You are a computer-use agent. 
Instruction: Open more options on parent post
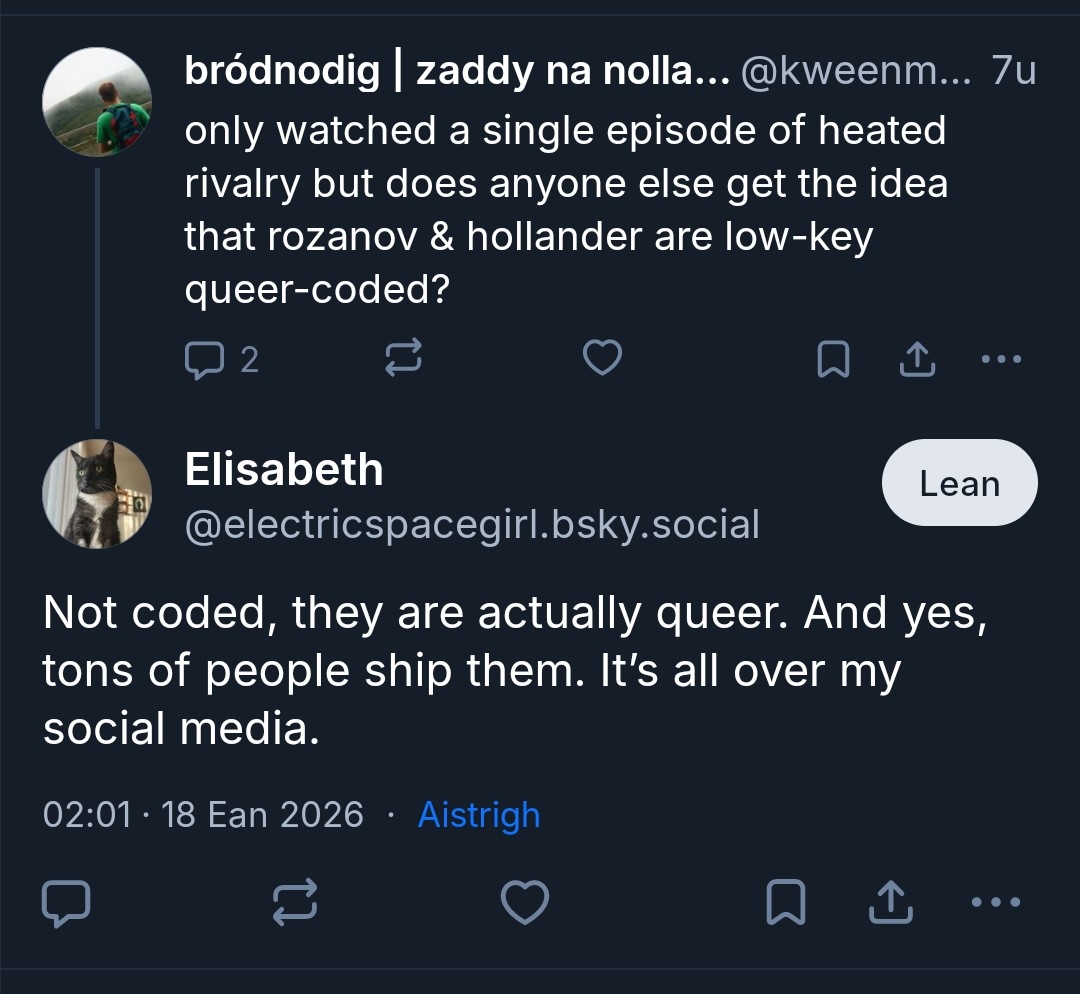coord(1001,359)
